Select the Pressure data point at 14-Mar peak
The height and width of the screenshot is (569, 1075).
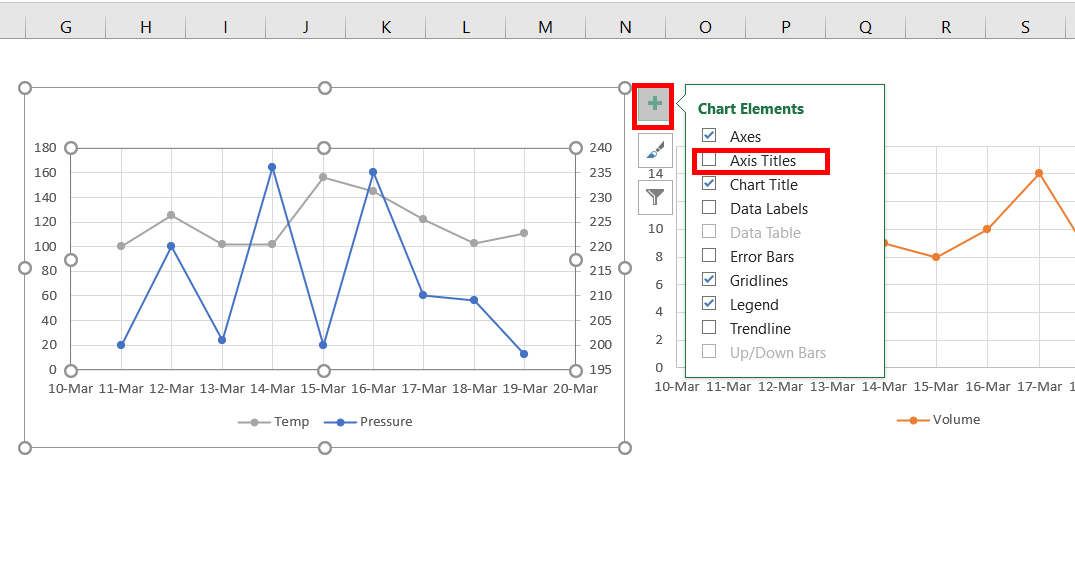tap(272, 167)
